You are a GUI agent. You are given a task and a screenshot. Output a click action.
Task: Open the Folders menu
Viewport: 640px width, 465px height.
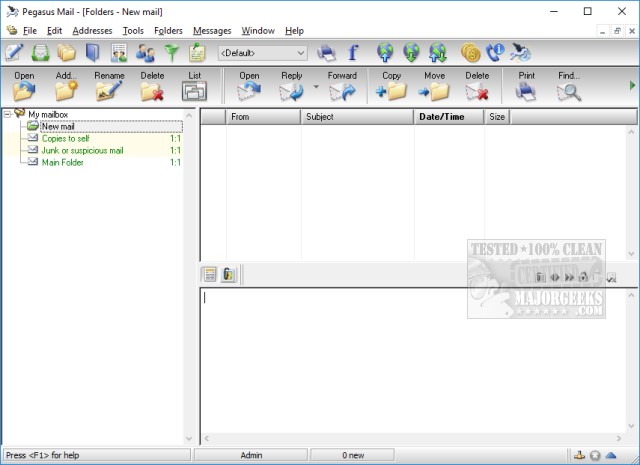(x=168, y=31)
